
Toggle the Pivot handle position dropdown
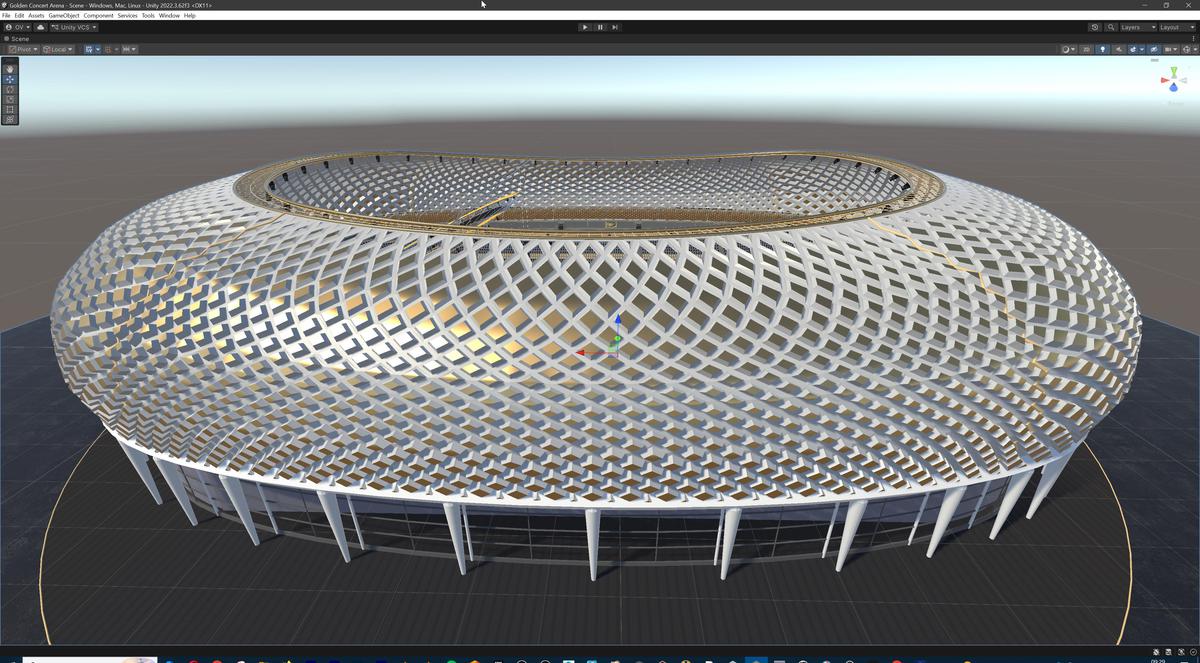click(x=23, y=49)
